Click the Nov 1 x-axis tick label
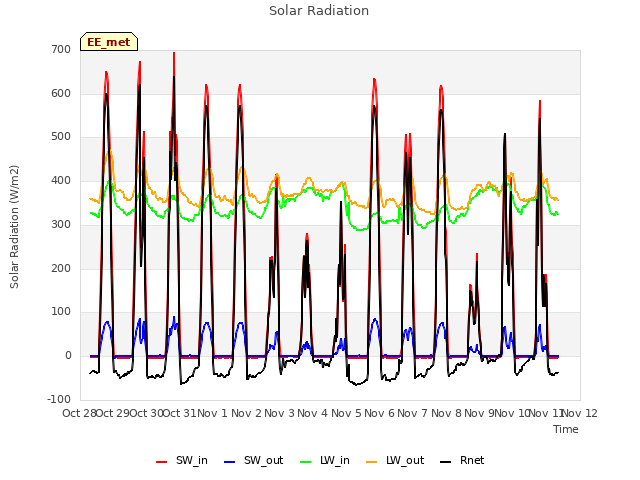 (x=213, y=413)
